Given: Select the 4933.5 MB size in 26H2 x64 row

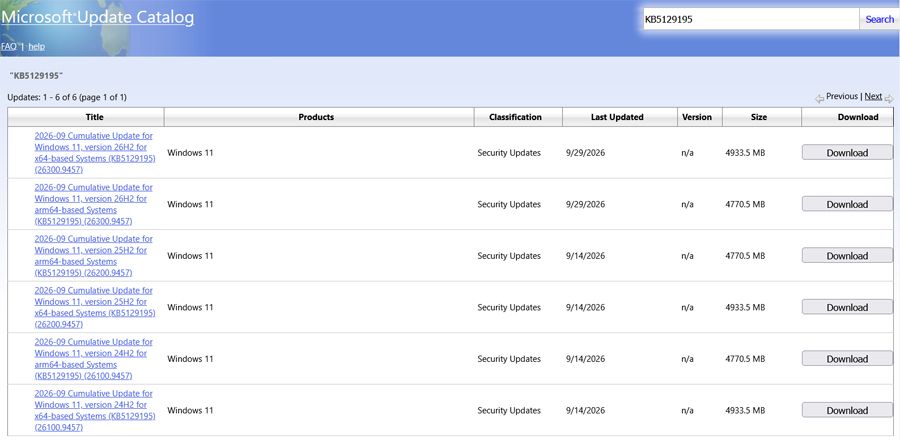Looking at the screenshot, I should (x=745, y=153).
